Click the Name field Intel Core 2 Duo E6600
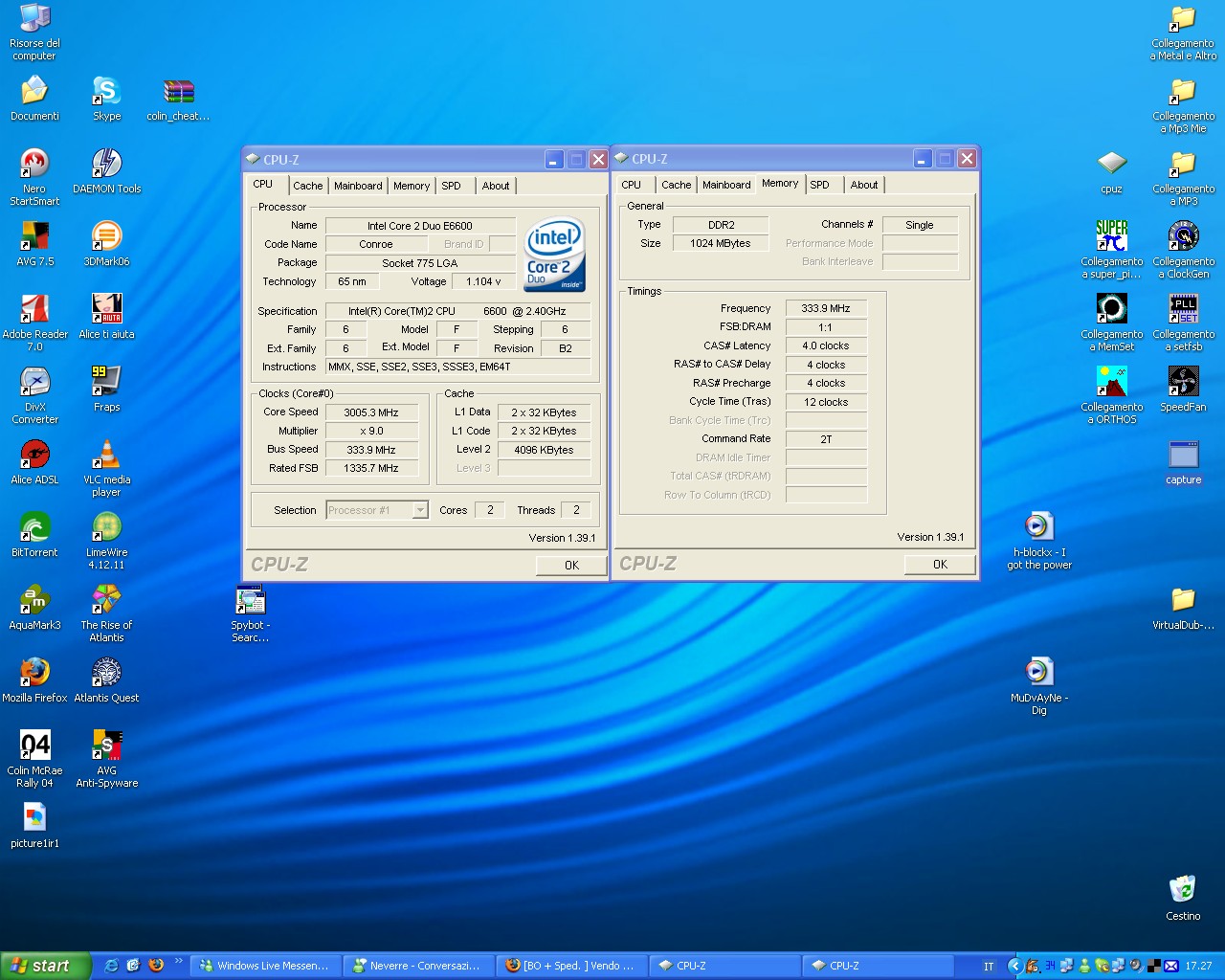Viewport: 1225px width, 980px height. [419, 226]
